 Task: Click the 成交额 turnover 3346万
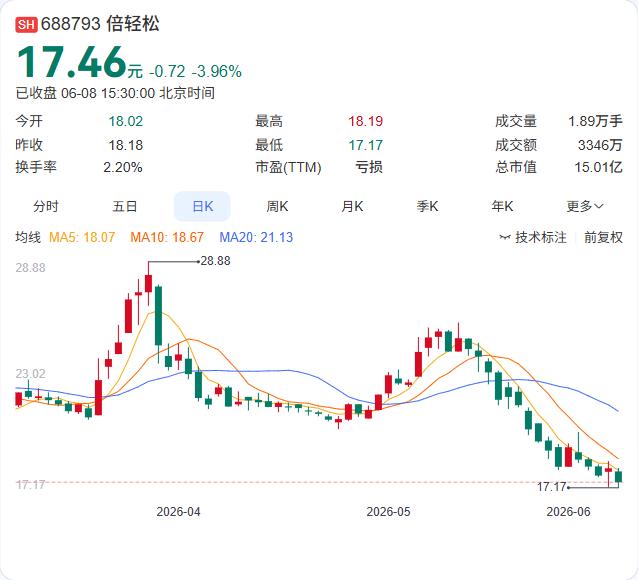click(600, 145)
